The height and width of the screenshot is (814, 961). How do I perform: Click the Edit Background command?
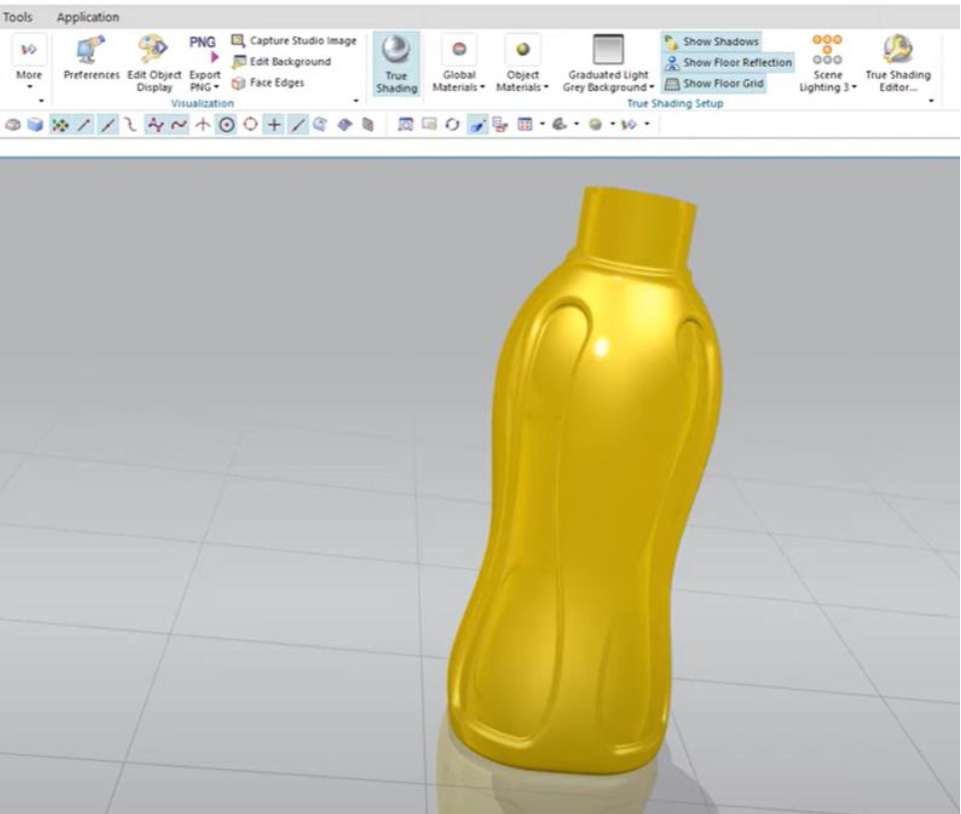tap(281, 62)
